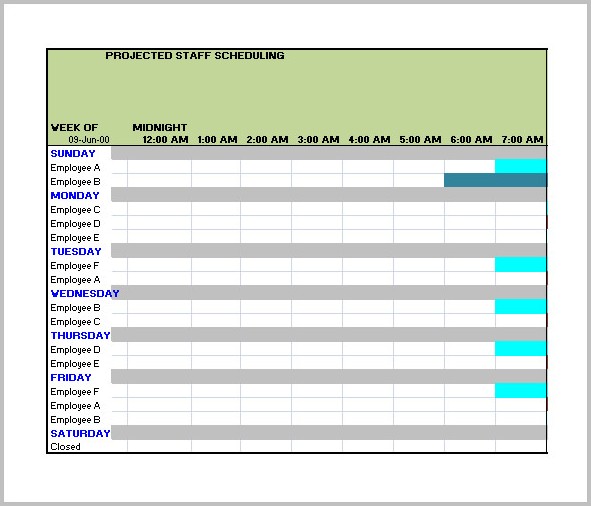Select Employee E under THURSDAY
Image resolution: width=591 pixels, height=506 pixels.
point(75,363)
